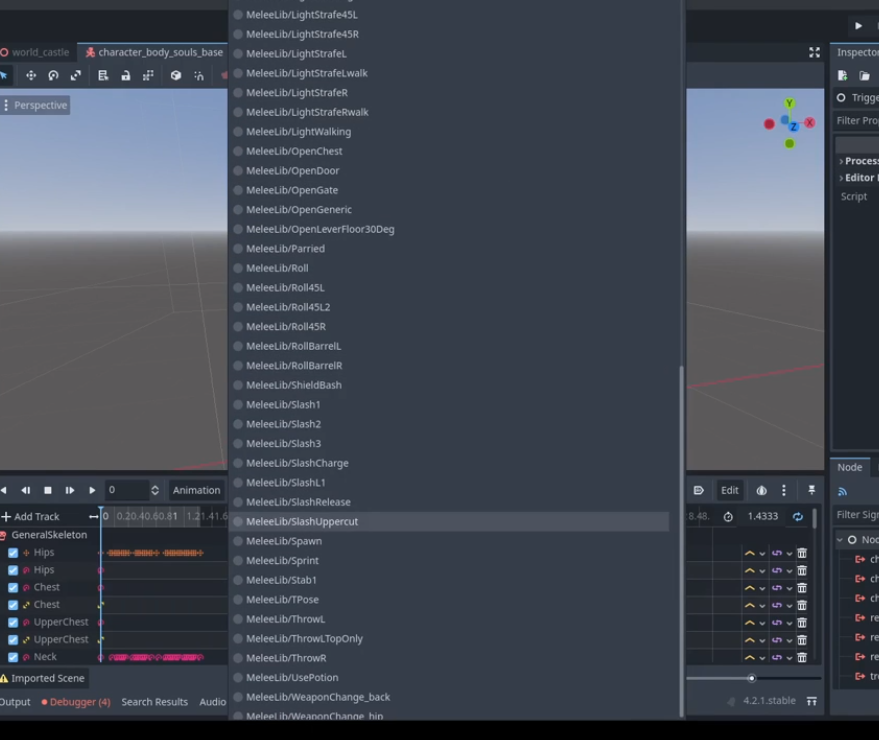Play animation from start
The width and height of the screenshot is (879, 740).
pyautogui.click(x=70, y=491)
